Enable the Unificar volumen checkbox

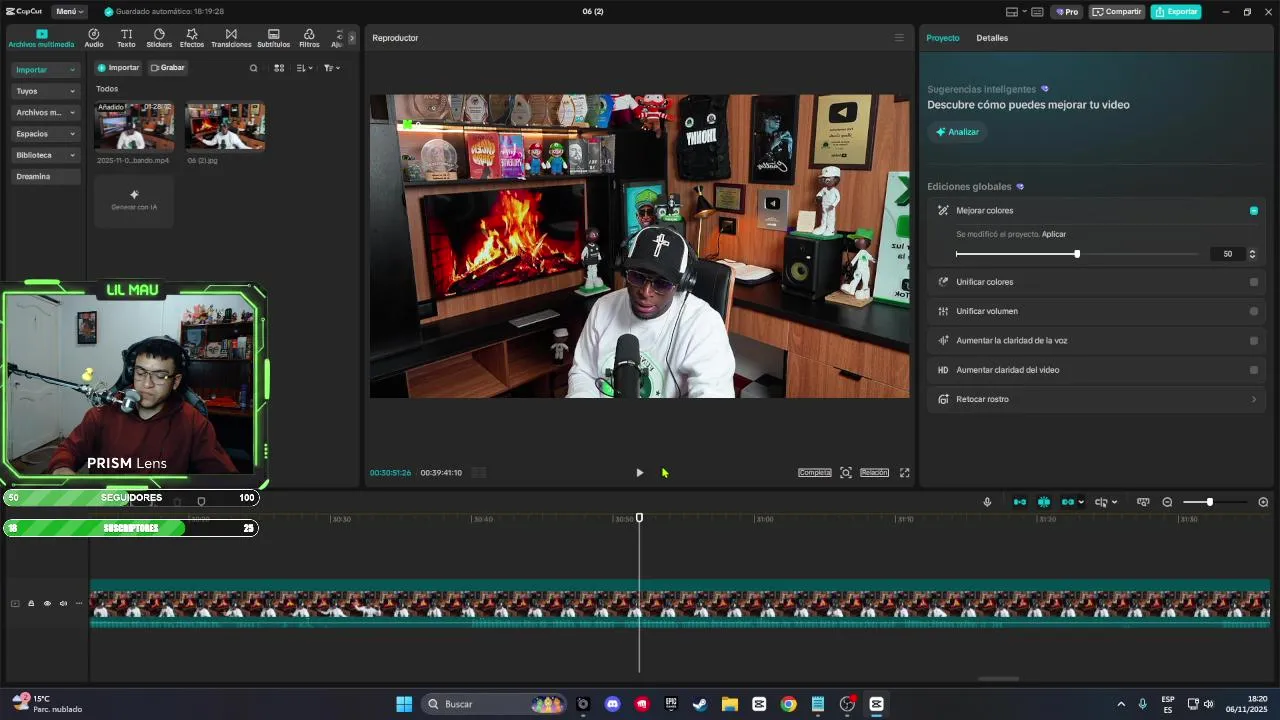[1254, 311]
